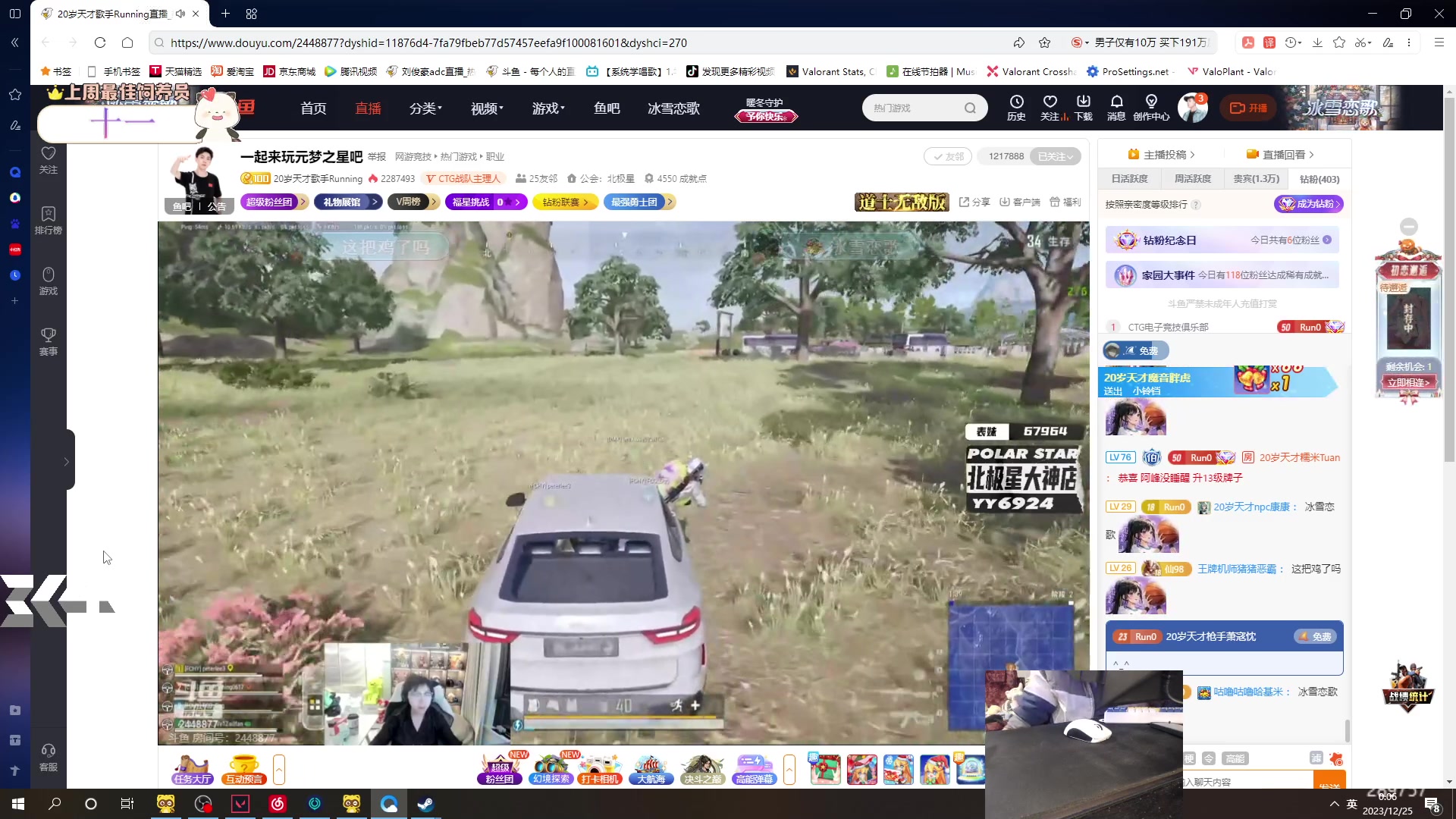Mute the tab via its speaker icon
This screenshot has width=1456, height=819.
180,14
